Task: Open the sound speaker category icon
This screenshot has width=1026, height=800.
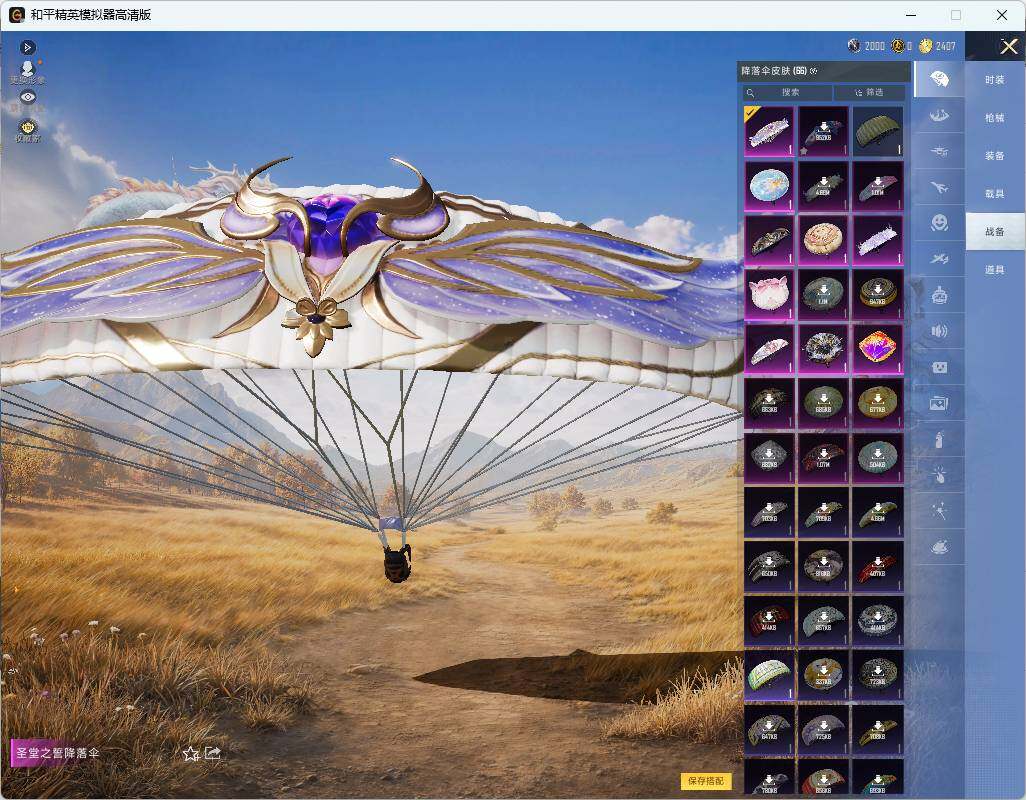Action: click(x=939, y=331)
